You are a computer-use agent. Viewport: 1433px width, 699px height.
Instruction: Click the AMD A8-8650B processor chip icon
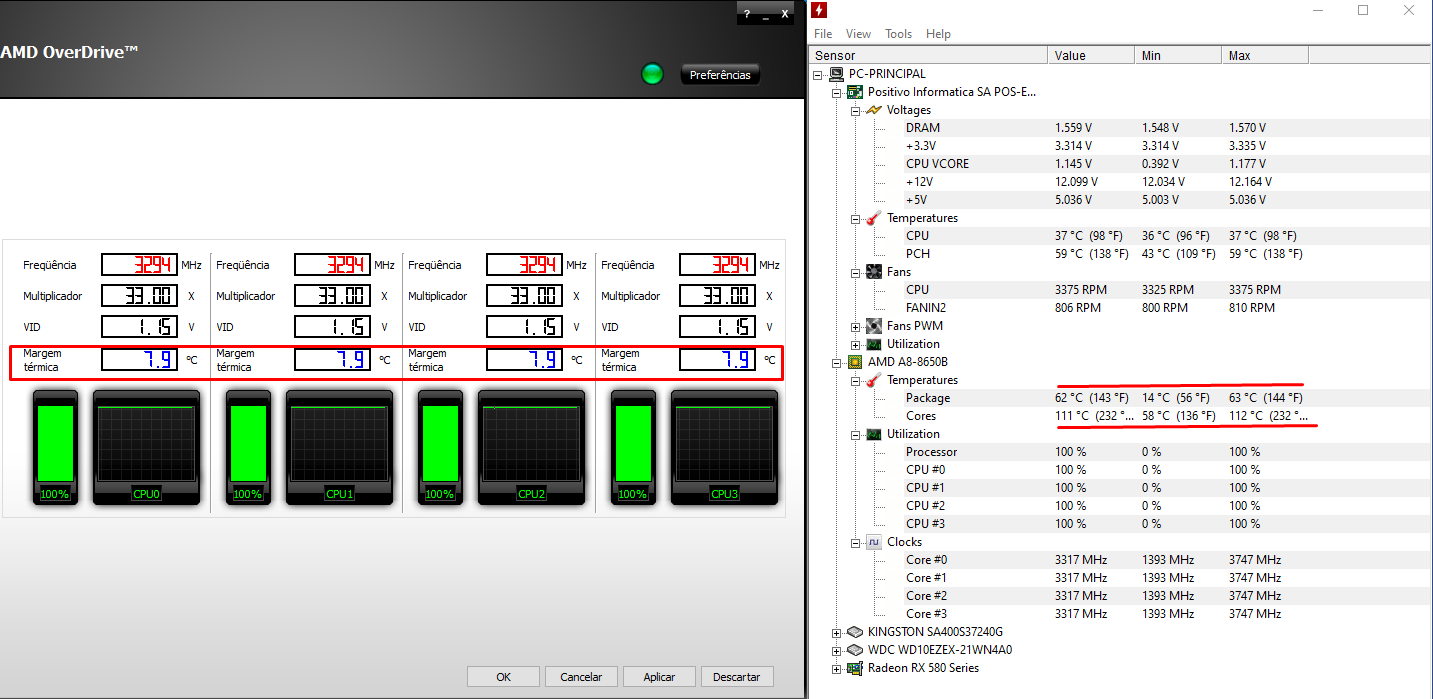pyautogui.click(x=856, y=362)
